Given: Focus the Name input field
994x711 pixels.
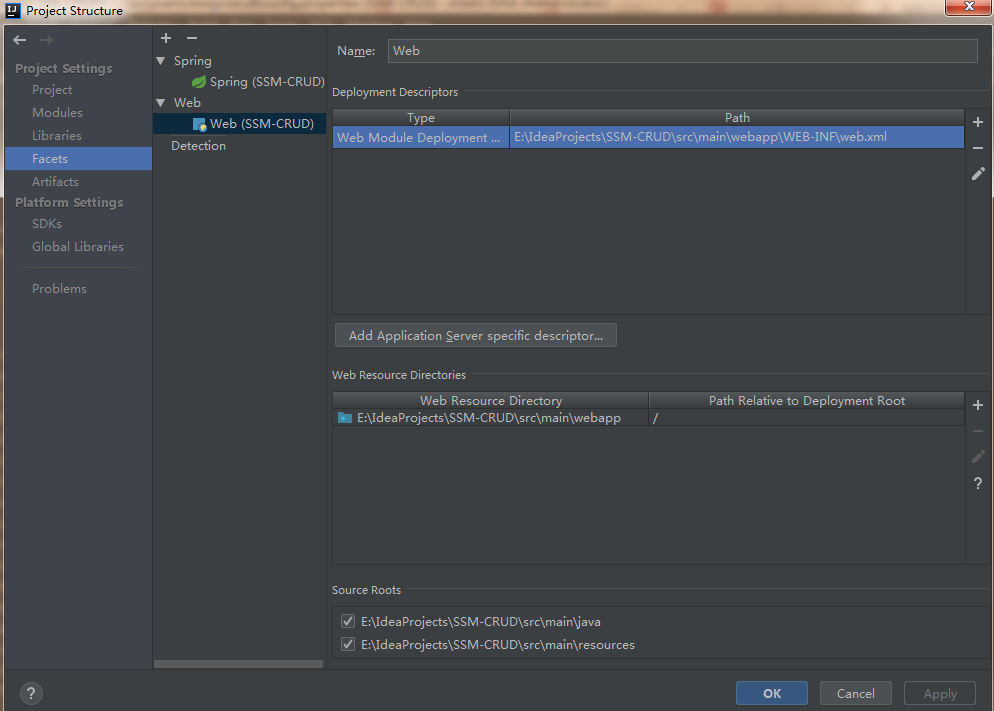Looking at the screenshot, I should coord(682,51).
